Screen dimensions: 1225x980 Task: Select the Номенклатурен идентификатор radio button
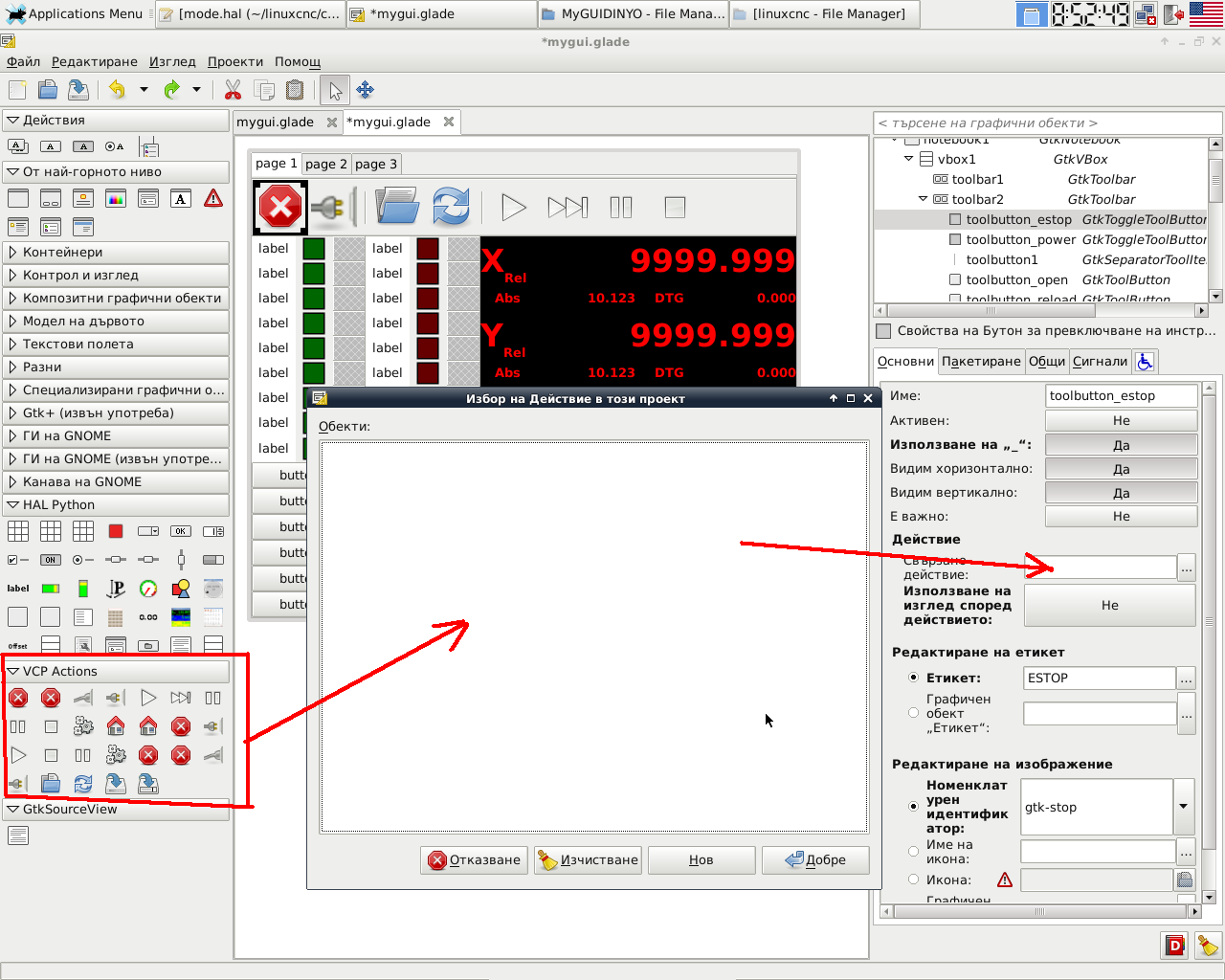coord(913,807)
